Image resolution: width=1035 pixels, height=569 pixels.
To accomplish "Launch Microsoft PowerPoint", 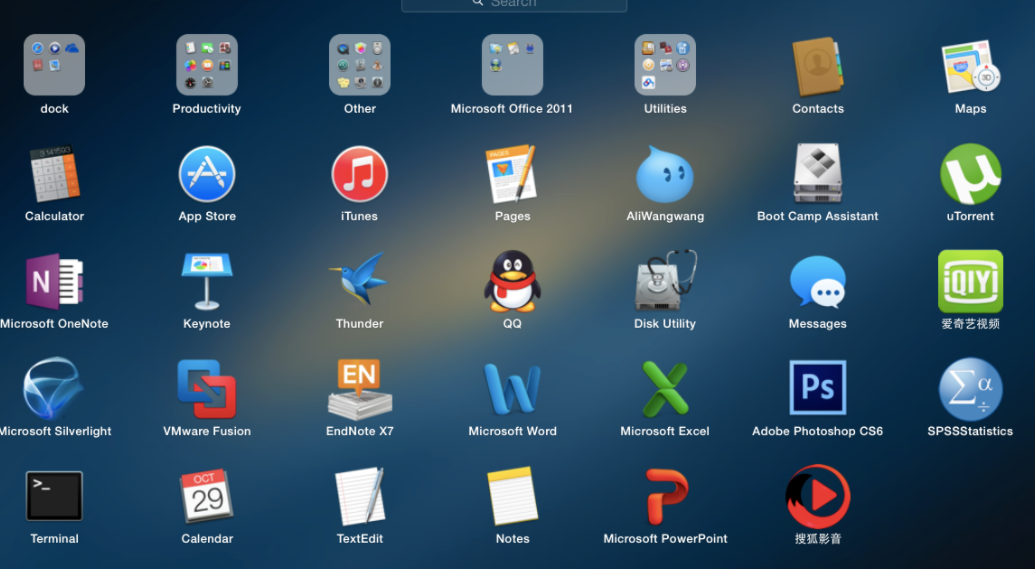I will click(x=665, y=496).
